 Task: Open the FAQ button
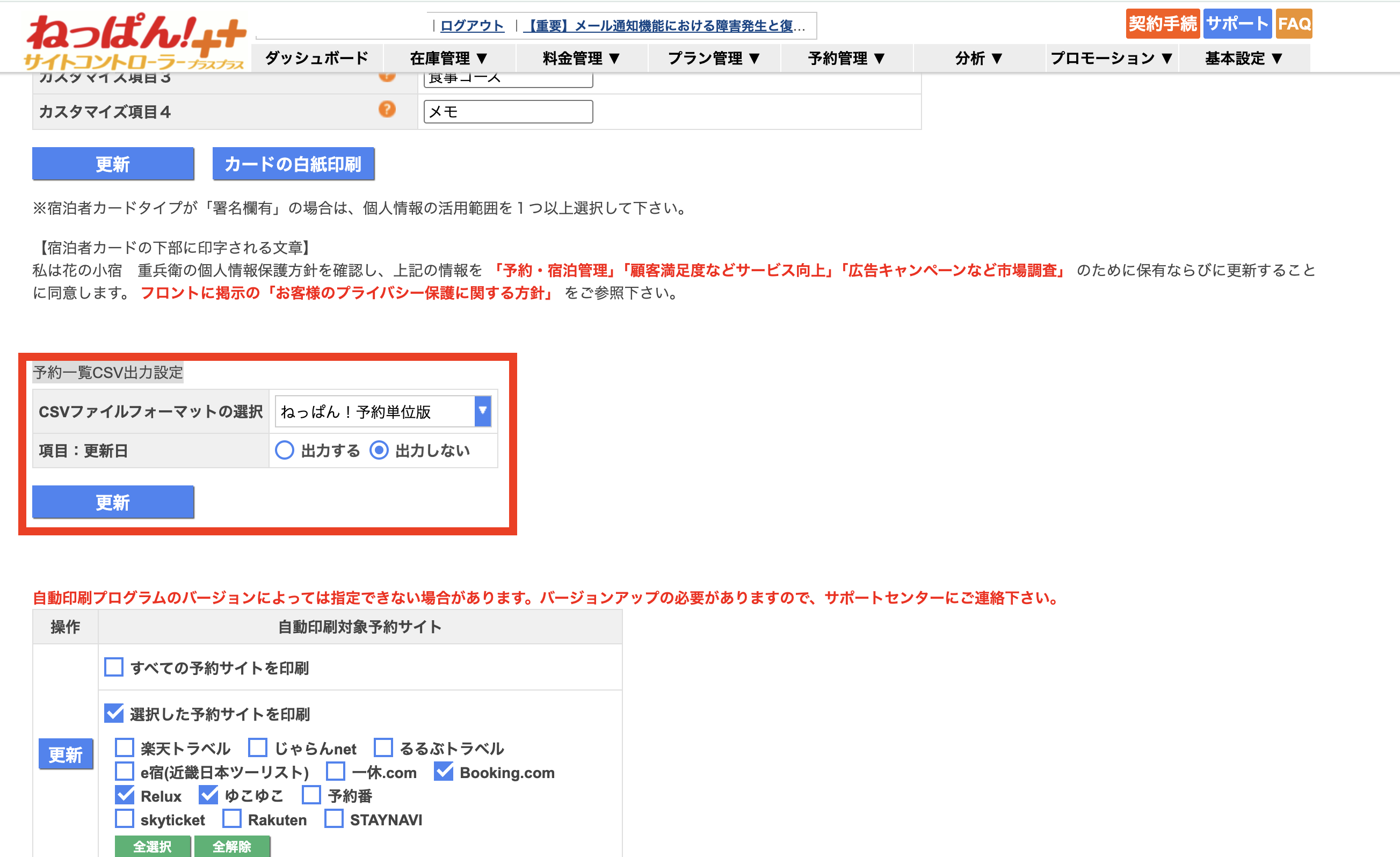click(x=1293, y=24)
